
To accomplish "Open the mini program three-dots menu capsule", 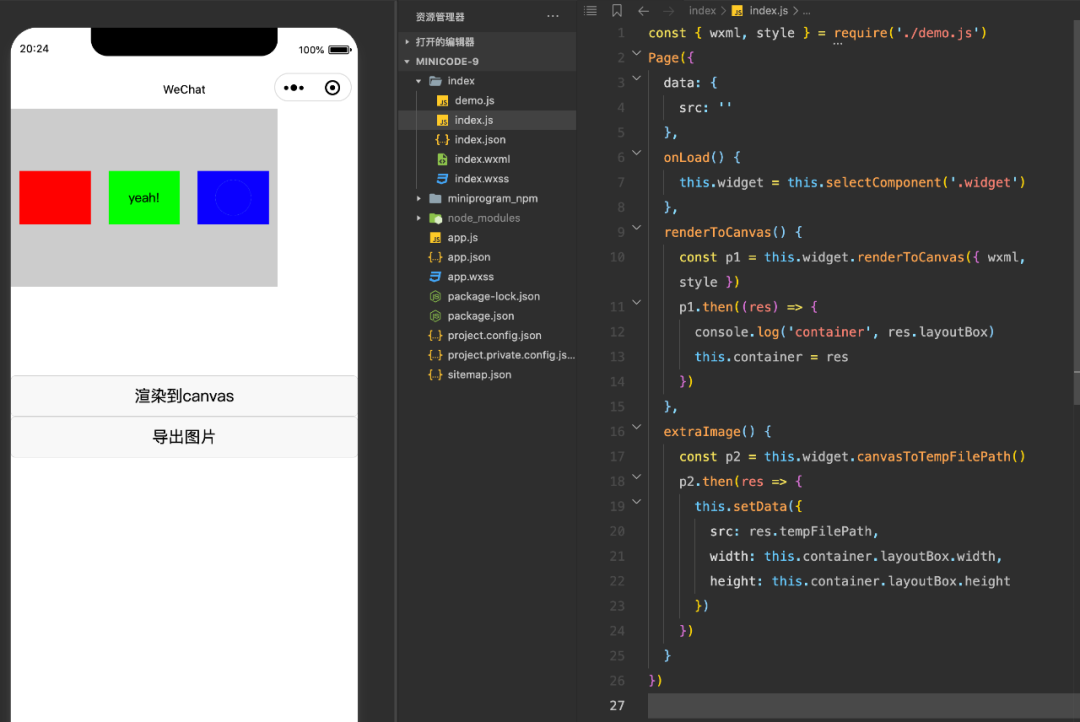I will (294, 87).
